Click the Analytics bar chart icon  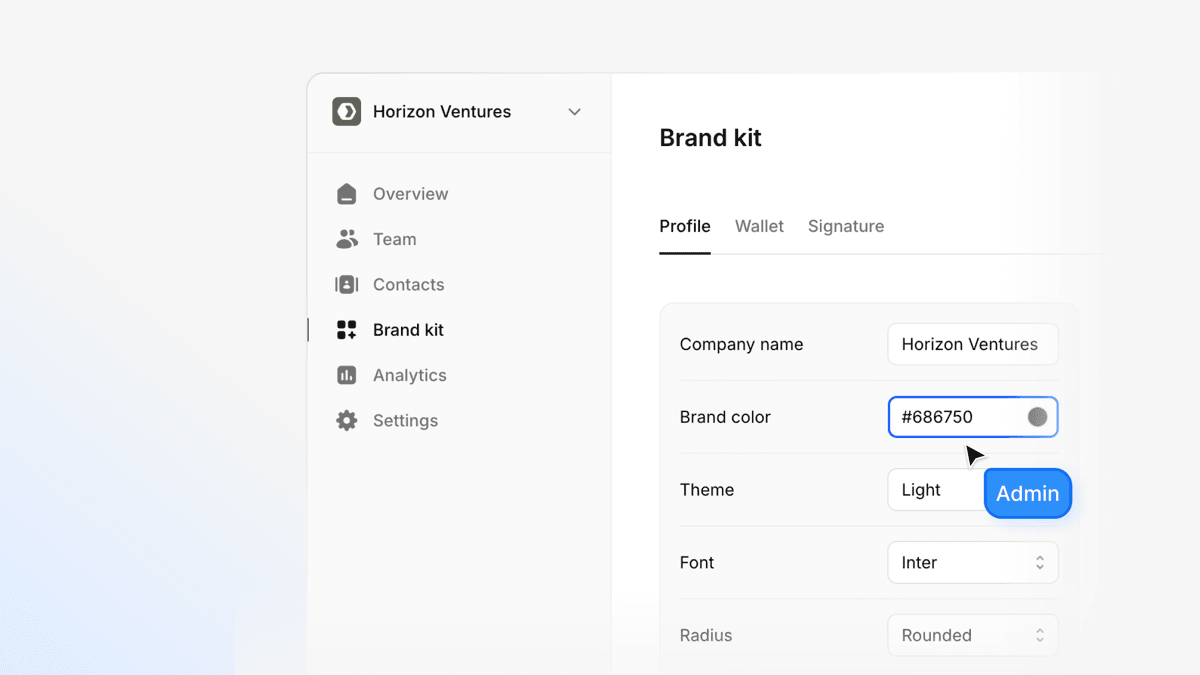coord(346,375)
